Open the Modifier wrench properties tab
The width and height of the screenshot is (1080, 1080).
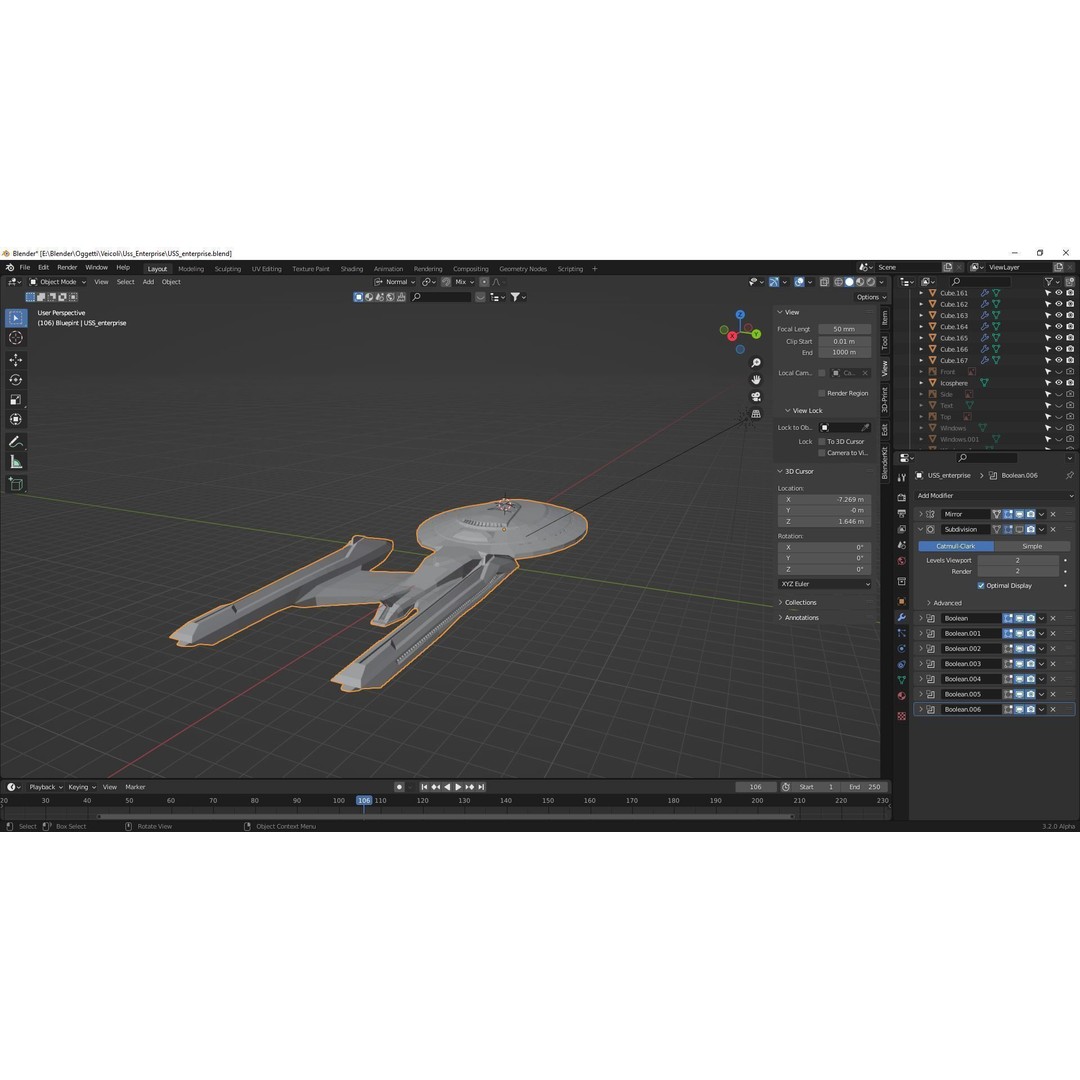pos(902,617)
